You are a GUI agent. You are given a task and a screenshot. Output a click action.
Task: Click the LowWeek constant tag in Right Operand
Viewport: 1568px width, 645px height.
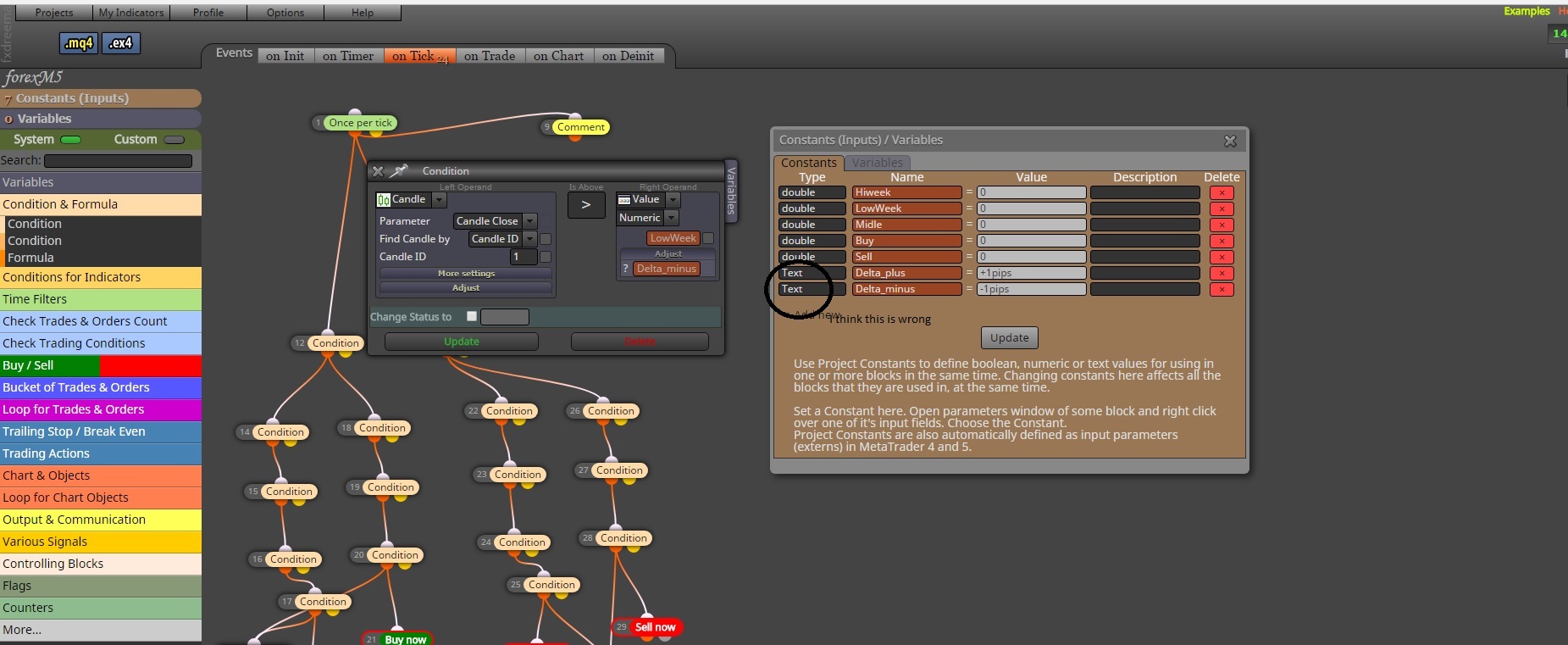click(673, 238)
